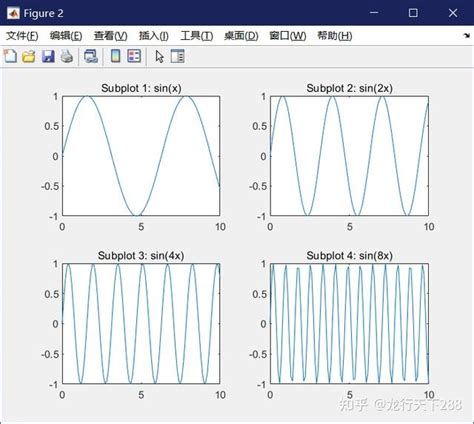Select the title "Subplot 3: sin(4x)"
Screen dimensions: 474x424
[141, 256]
